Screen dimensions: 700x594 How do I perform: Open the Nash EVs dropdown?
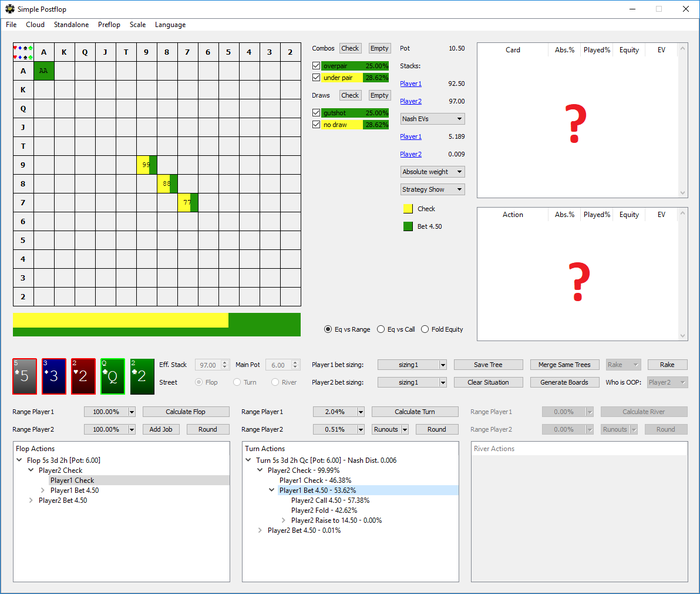pyautogui.click(x=433, y=119)
